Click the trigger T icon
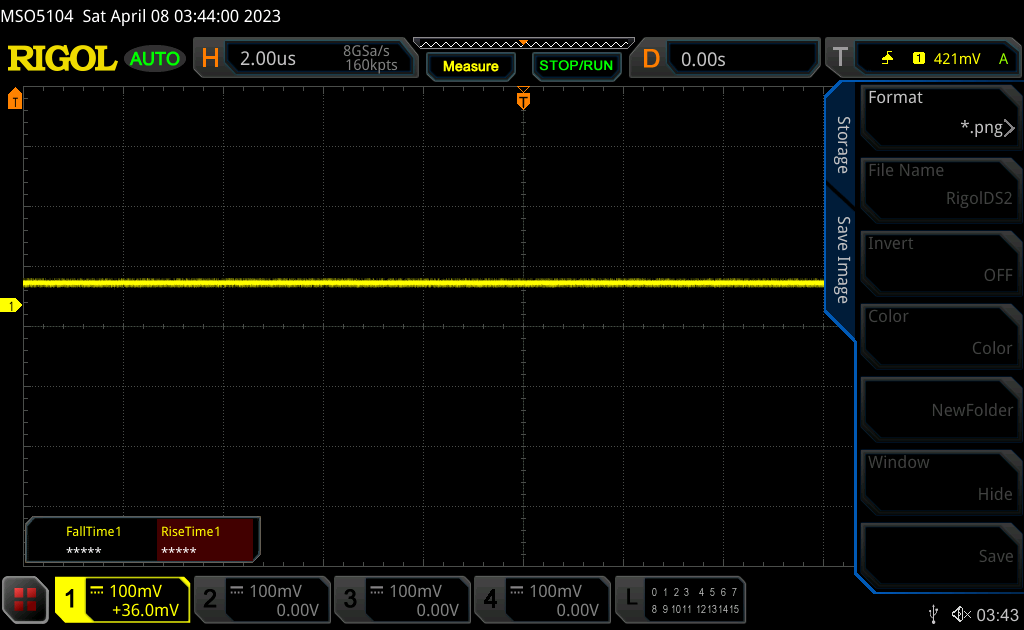Image resolution: width=1024 pixels, height=630 pixels. [x=840, y=59]
